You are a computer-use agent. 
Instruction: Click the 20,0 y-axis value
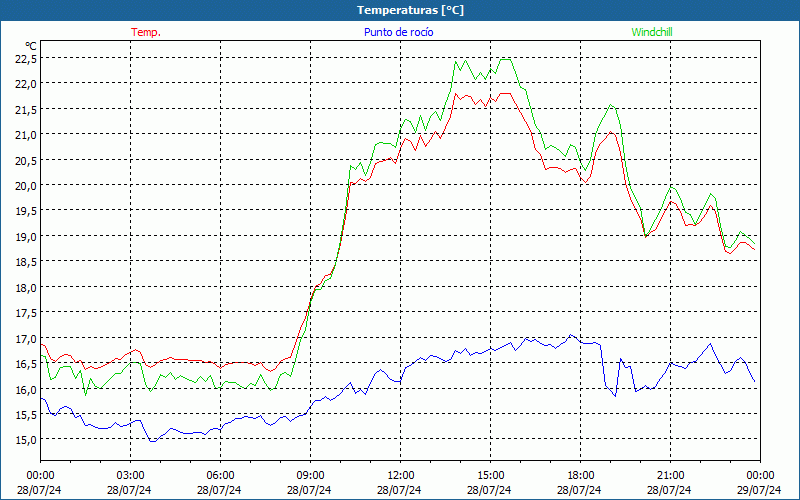[x=26, y=186]
